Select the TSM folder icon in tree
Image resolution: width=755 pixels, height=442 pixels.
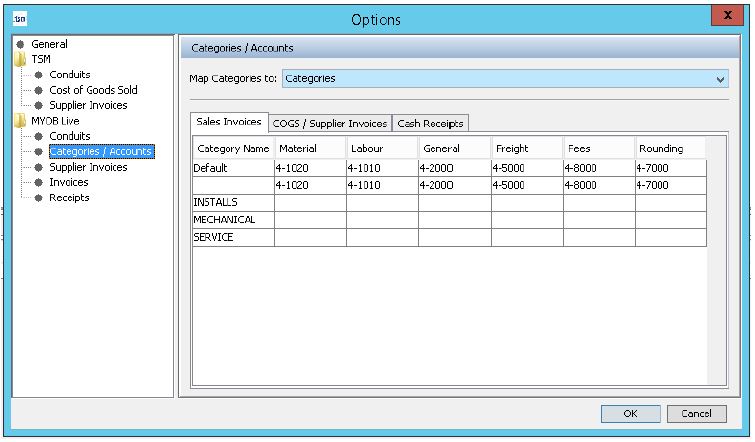click(21, 59)
